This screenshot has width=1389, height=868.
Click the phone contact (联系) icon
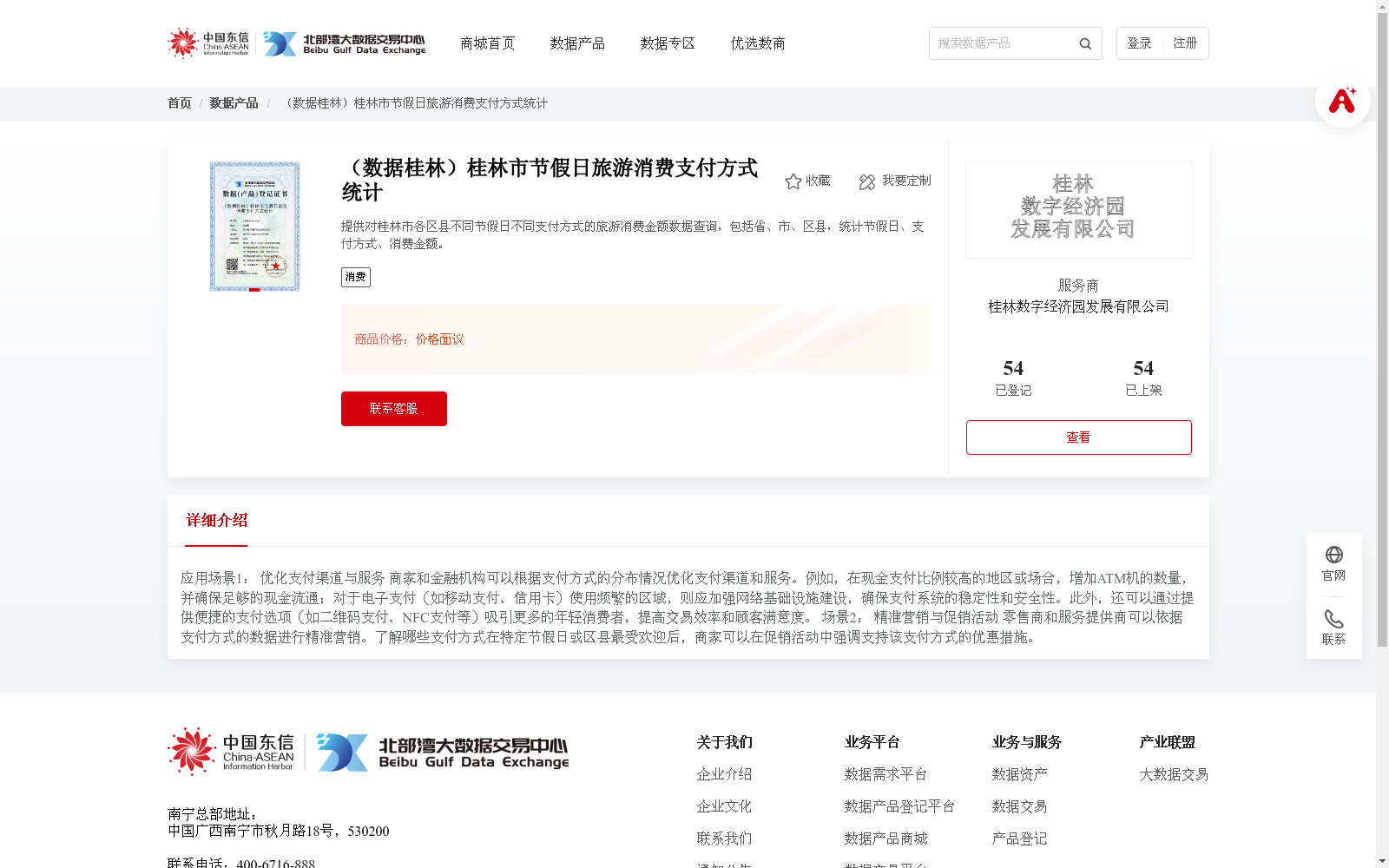pyautogui.click(x=1333, y=619)
